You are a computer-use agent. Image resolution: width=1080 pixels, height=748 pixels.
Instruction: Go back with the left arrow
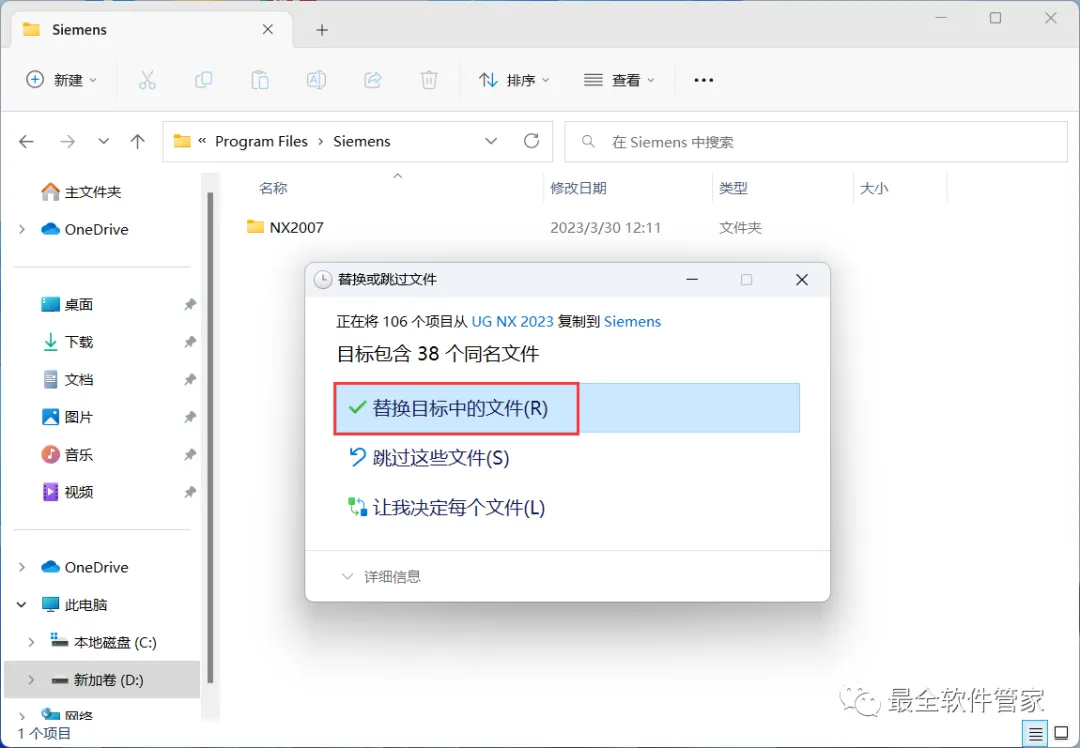[x=26, y=141]
